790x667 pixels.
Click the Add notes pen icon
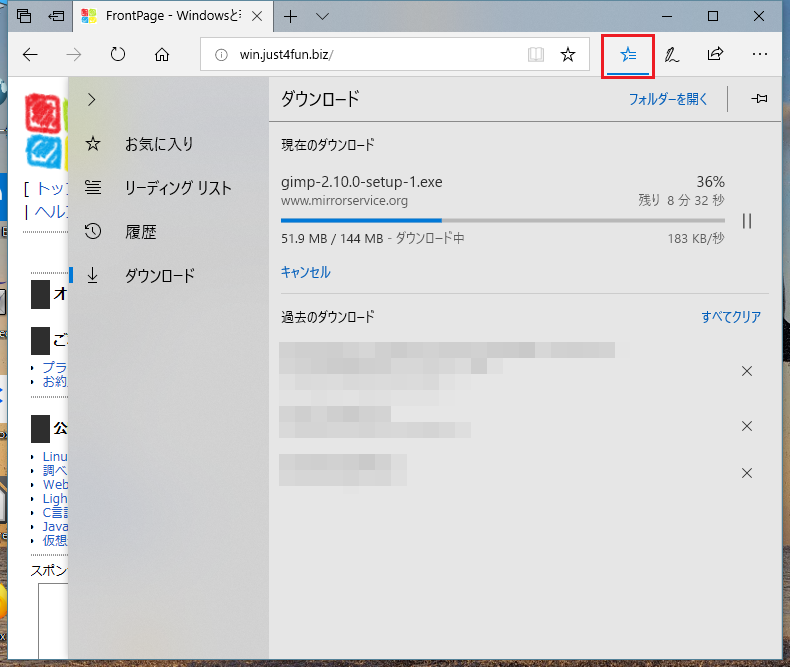[672, 55]
